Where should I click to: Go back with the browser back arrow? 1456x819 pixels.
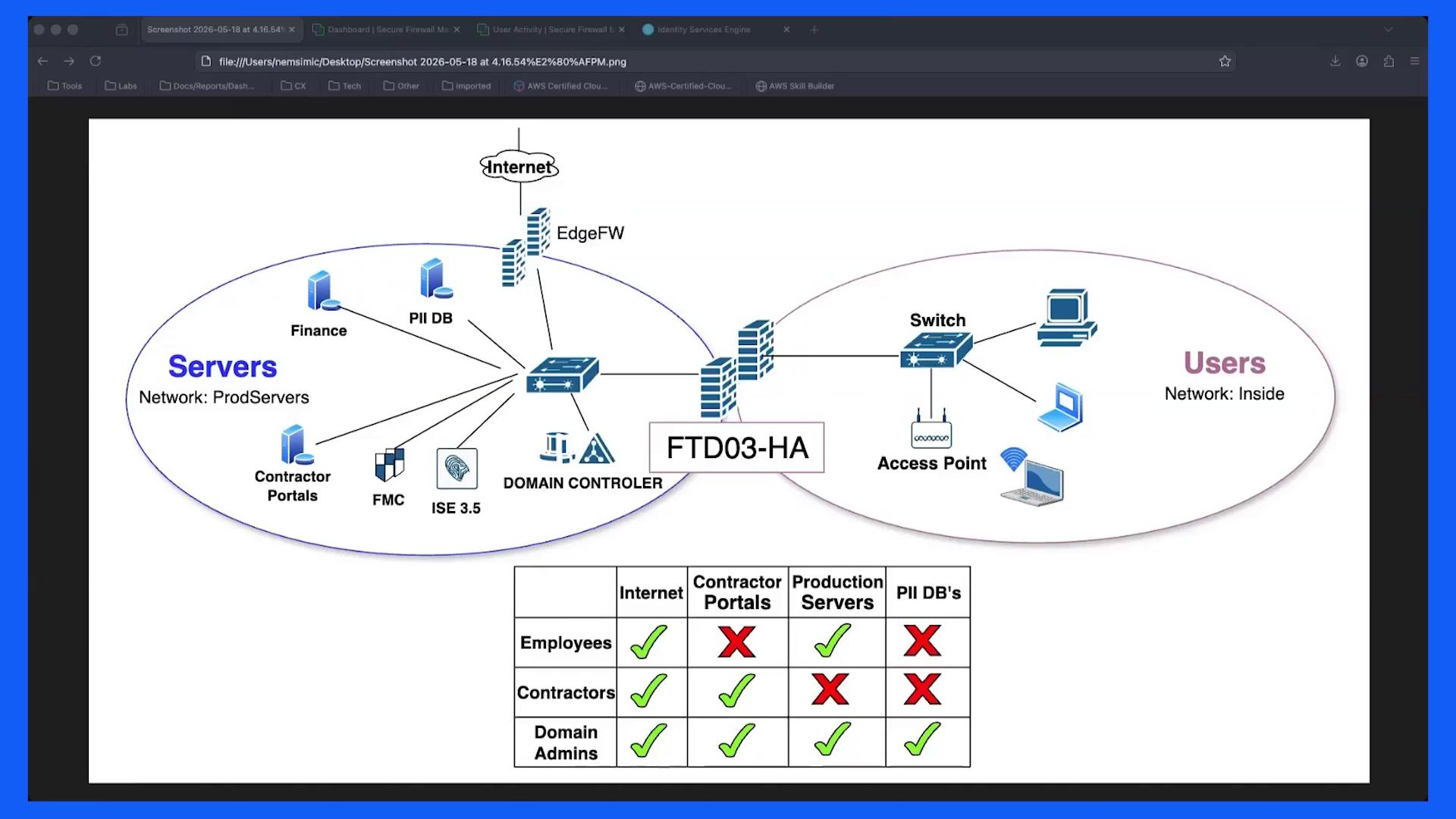(42, 61)
